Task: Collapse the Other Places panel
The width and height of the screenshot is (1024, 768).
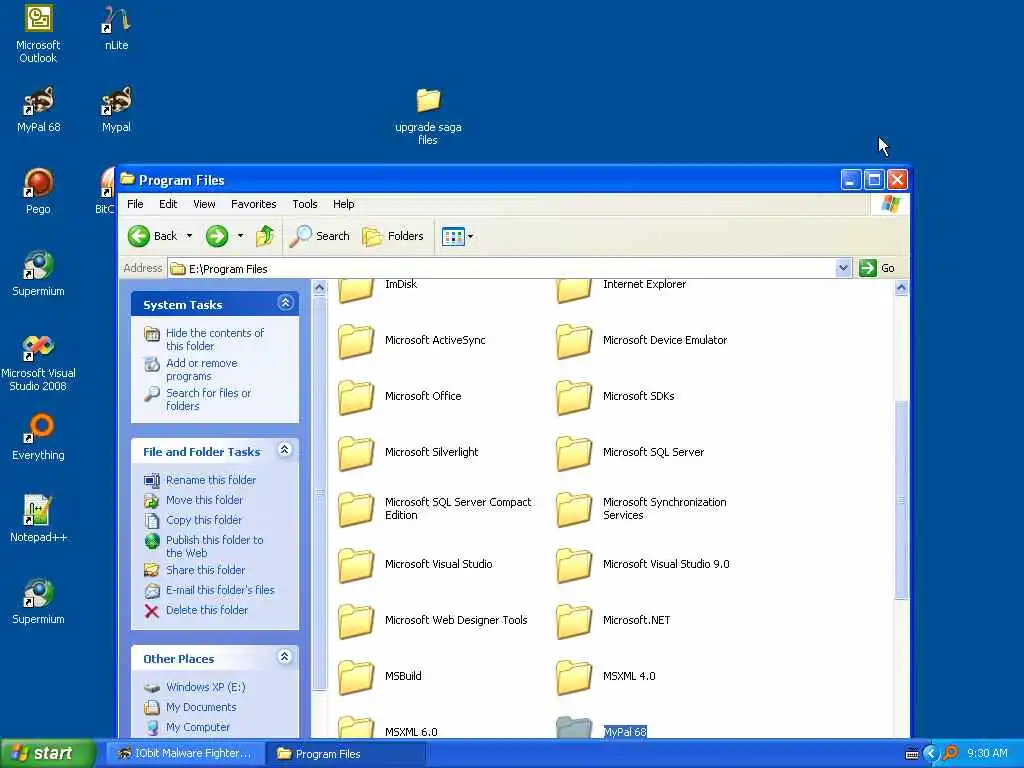Action: coord(285,657)
